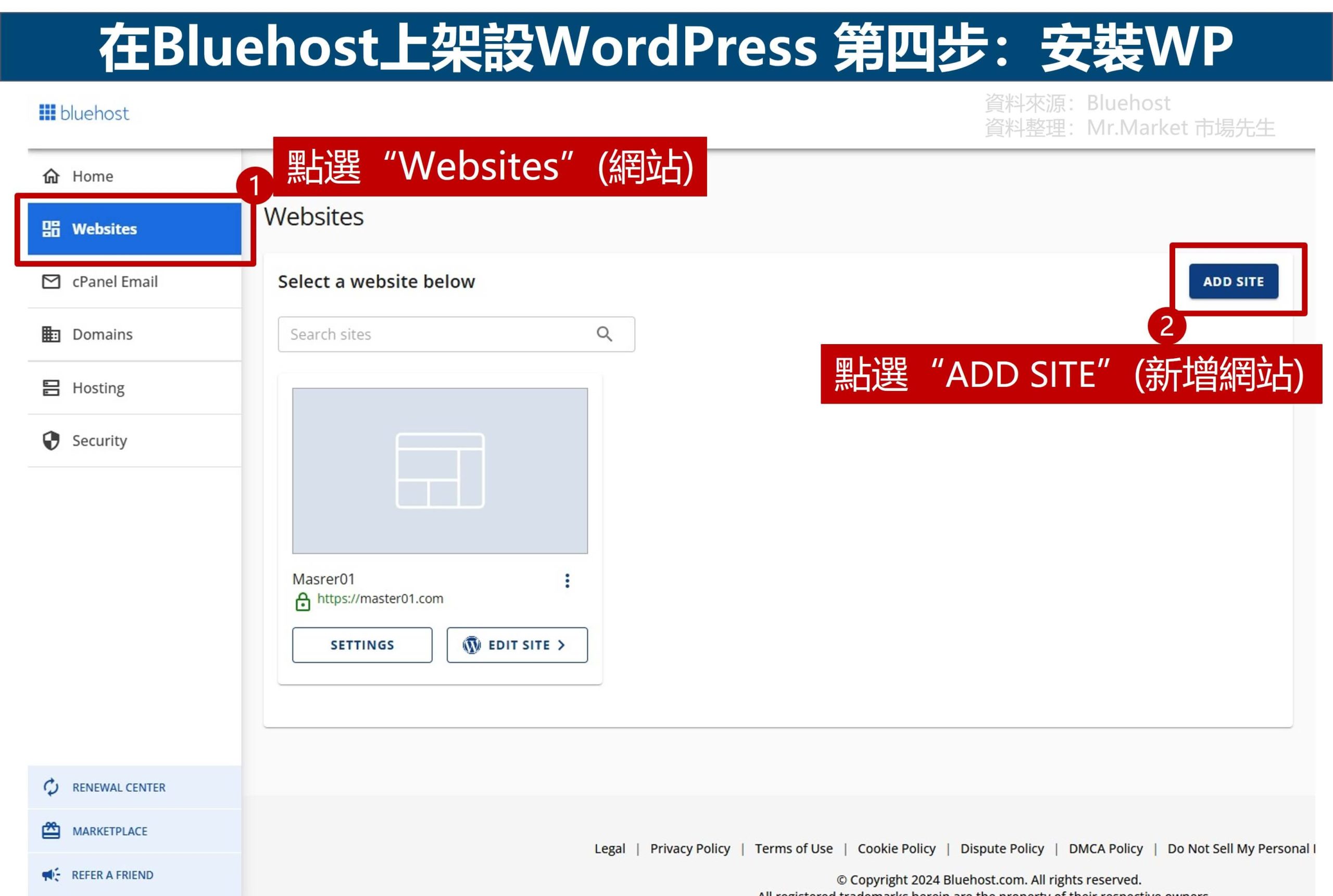The width and height of the screenshot is (1333, 896).
Task: Open the Security section
Action: (134, 440)
